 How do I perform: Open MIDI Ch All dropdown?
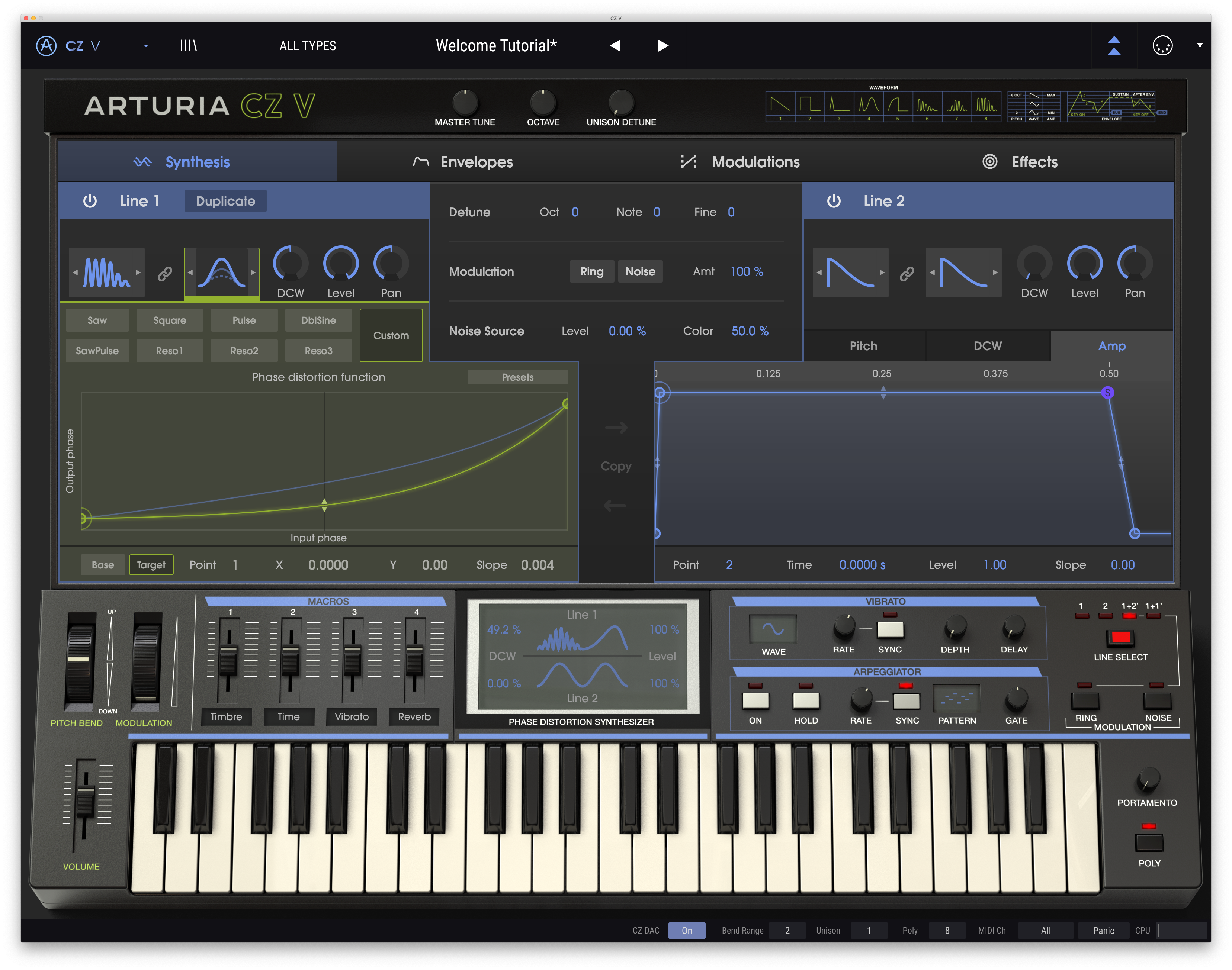coord(1045,930)
